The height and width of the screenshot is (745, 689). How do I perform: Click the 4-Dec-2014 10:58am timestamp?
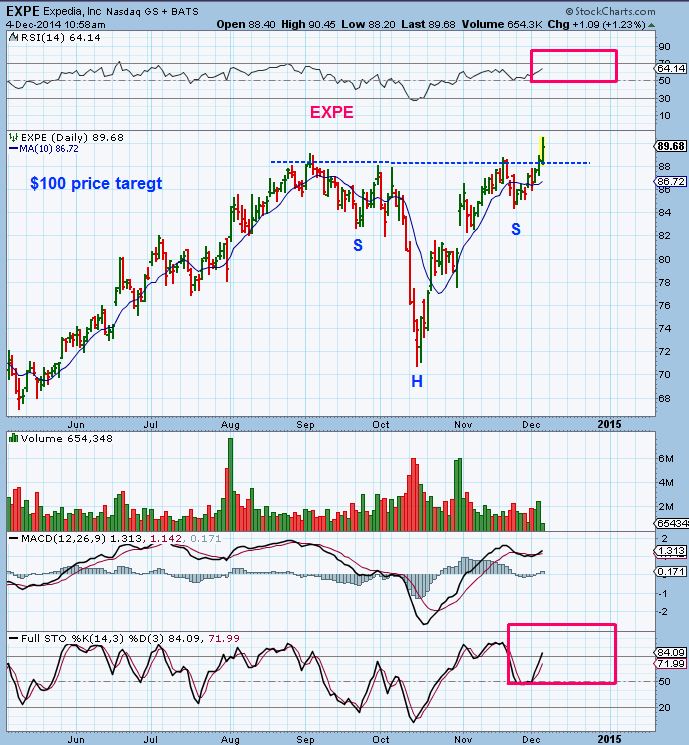(x=56, y=25)
